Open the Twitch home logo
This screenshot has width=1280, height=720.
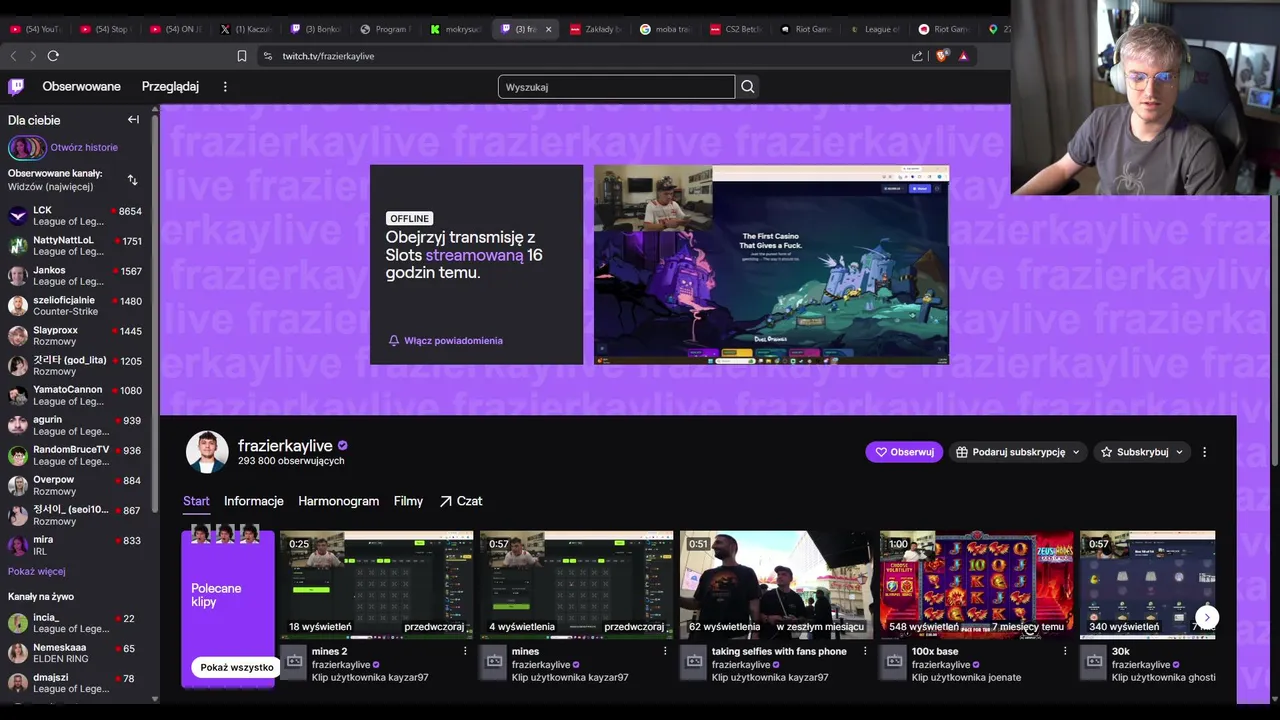[x=16, y=87]
